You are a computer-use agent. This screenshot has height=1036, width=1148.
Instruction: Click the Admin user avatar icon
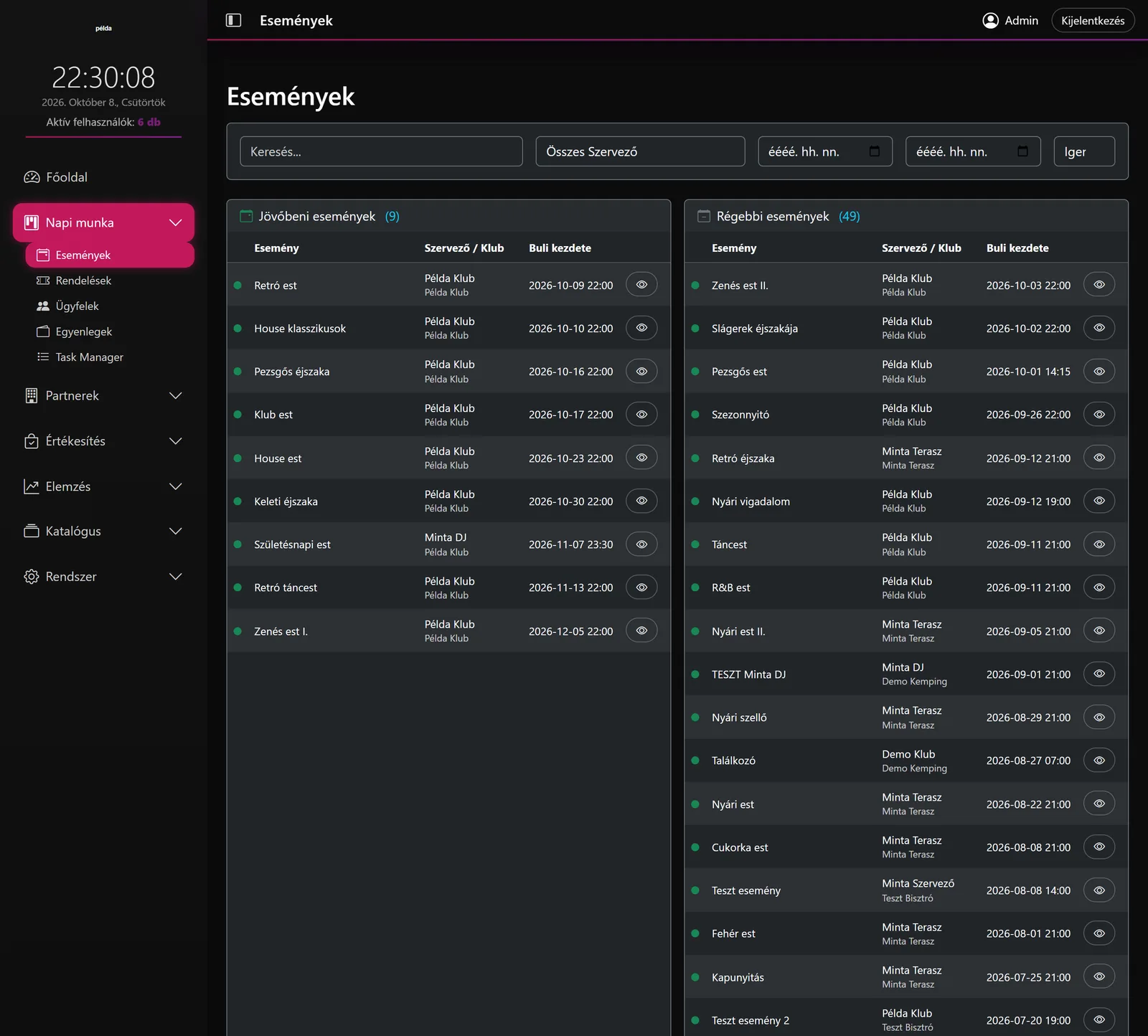coord(990,20)
